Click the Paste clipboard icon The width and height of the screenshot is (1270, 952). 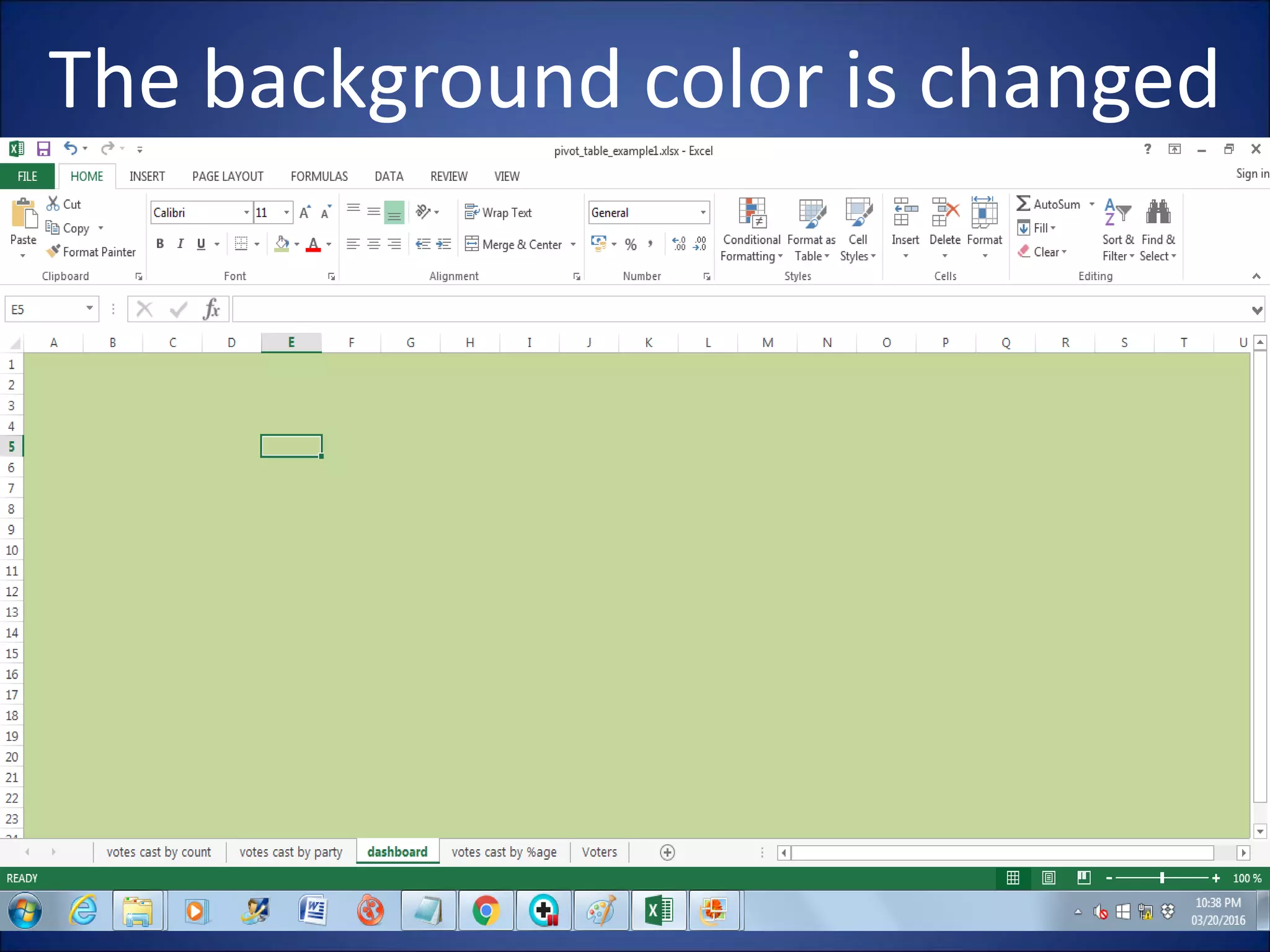click(24, 214)
